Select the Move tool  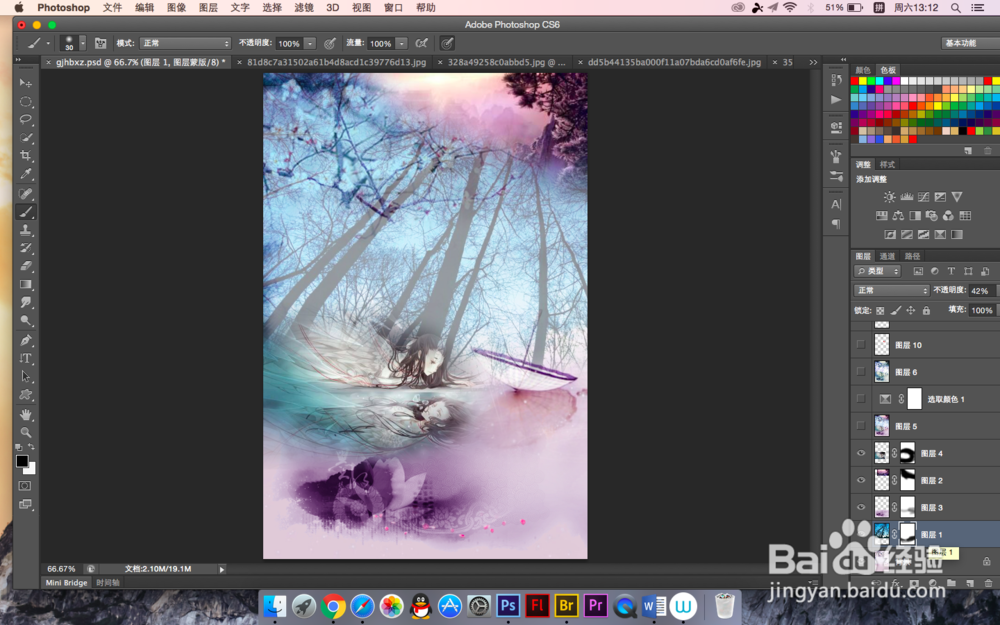tap(26, 83)
